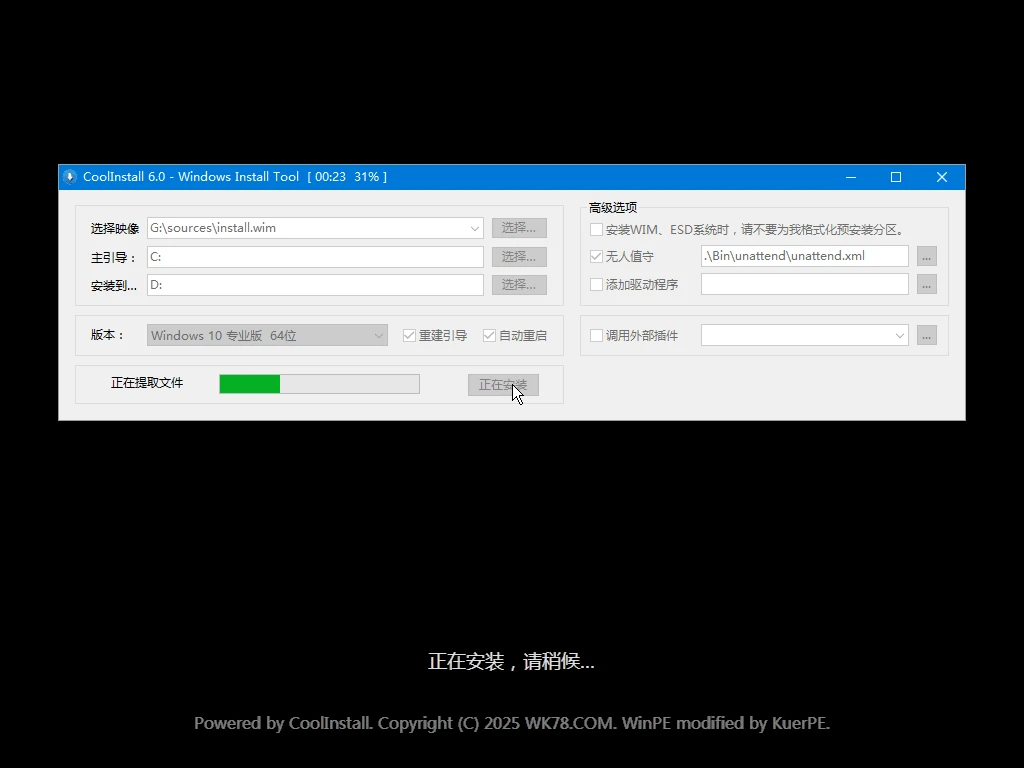
Task: Disable the 自动重启 option
Action: (488, 335)
